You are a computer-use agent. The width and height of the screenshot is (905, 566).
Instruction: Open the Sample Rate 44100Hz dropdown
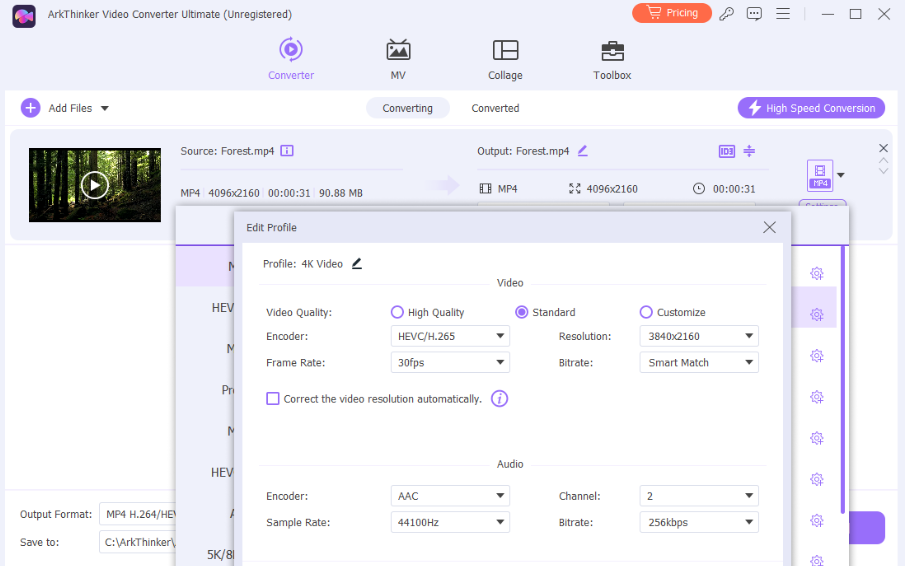pyautogui.click(x=450, y=522)
